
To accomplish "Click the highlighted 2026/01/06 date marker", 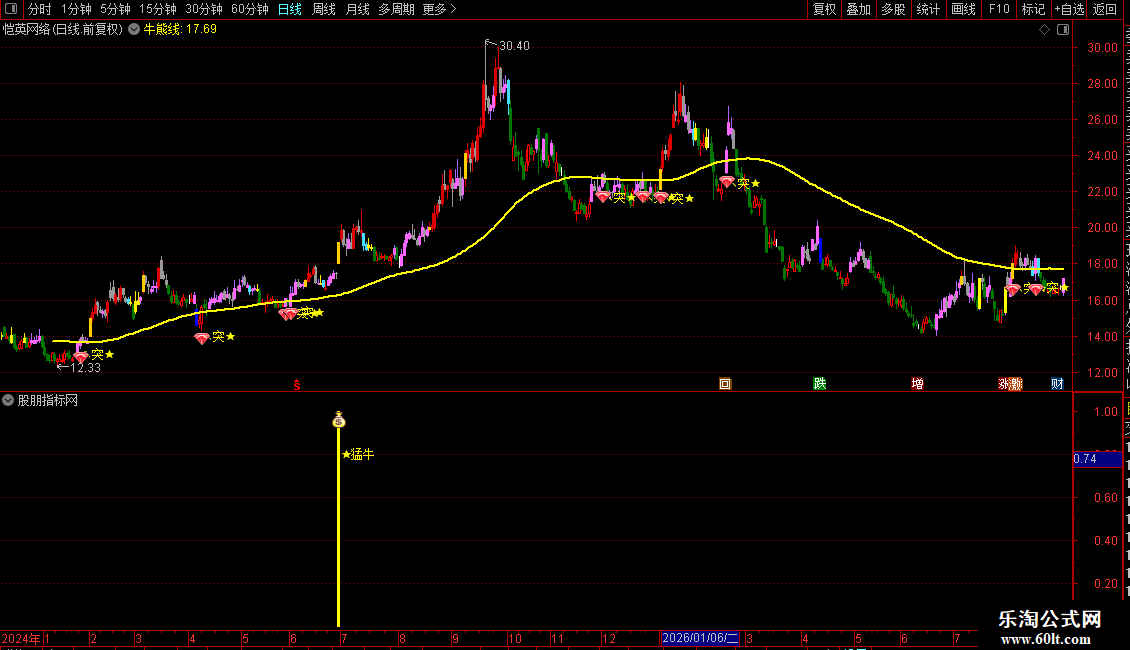I will click(700, 638).
